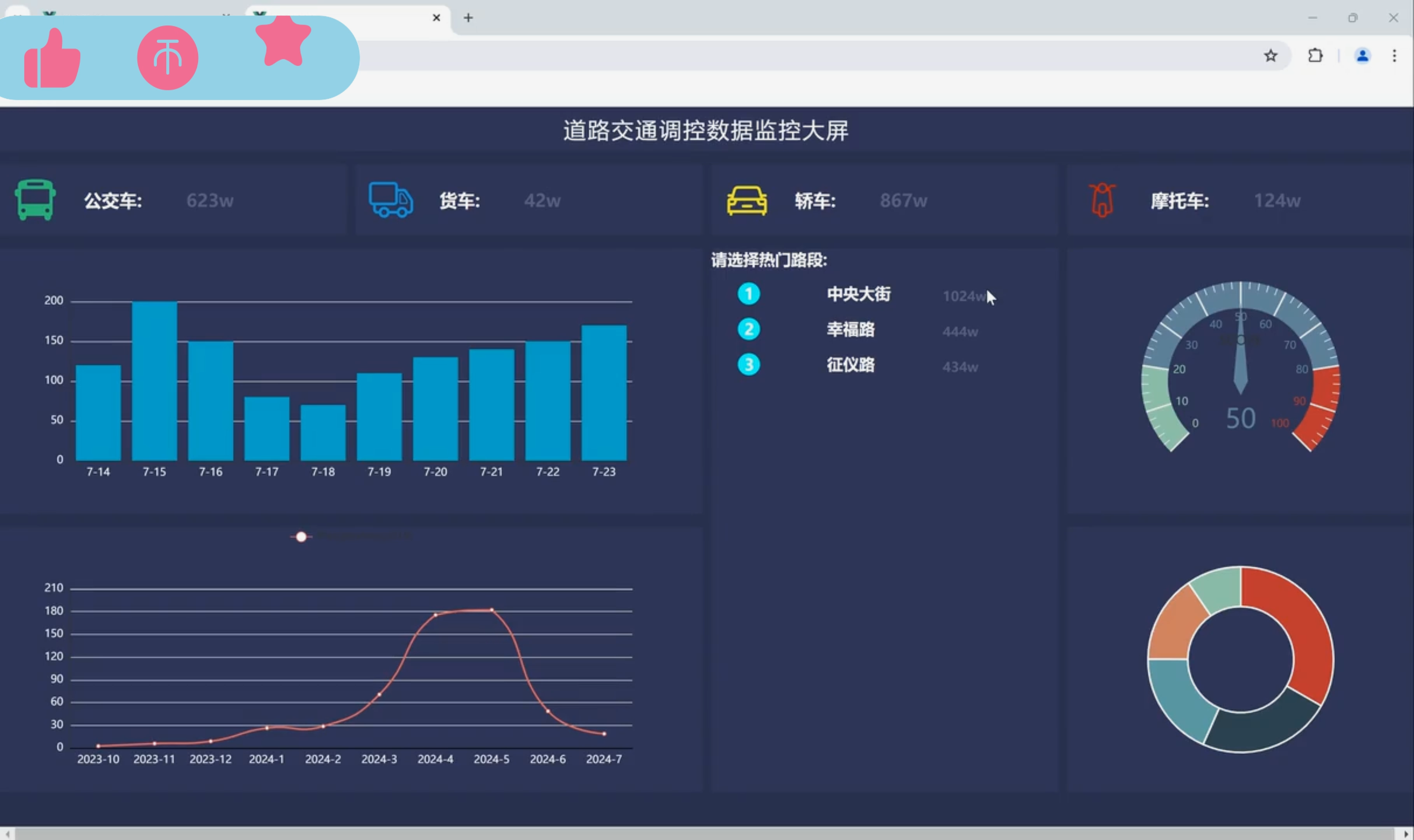
Task: Click the green bus icon
Action: [x=35, y=200]
